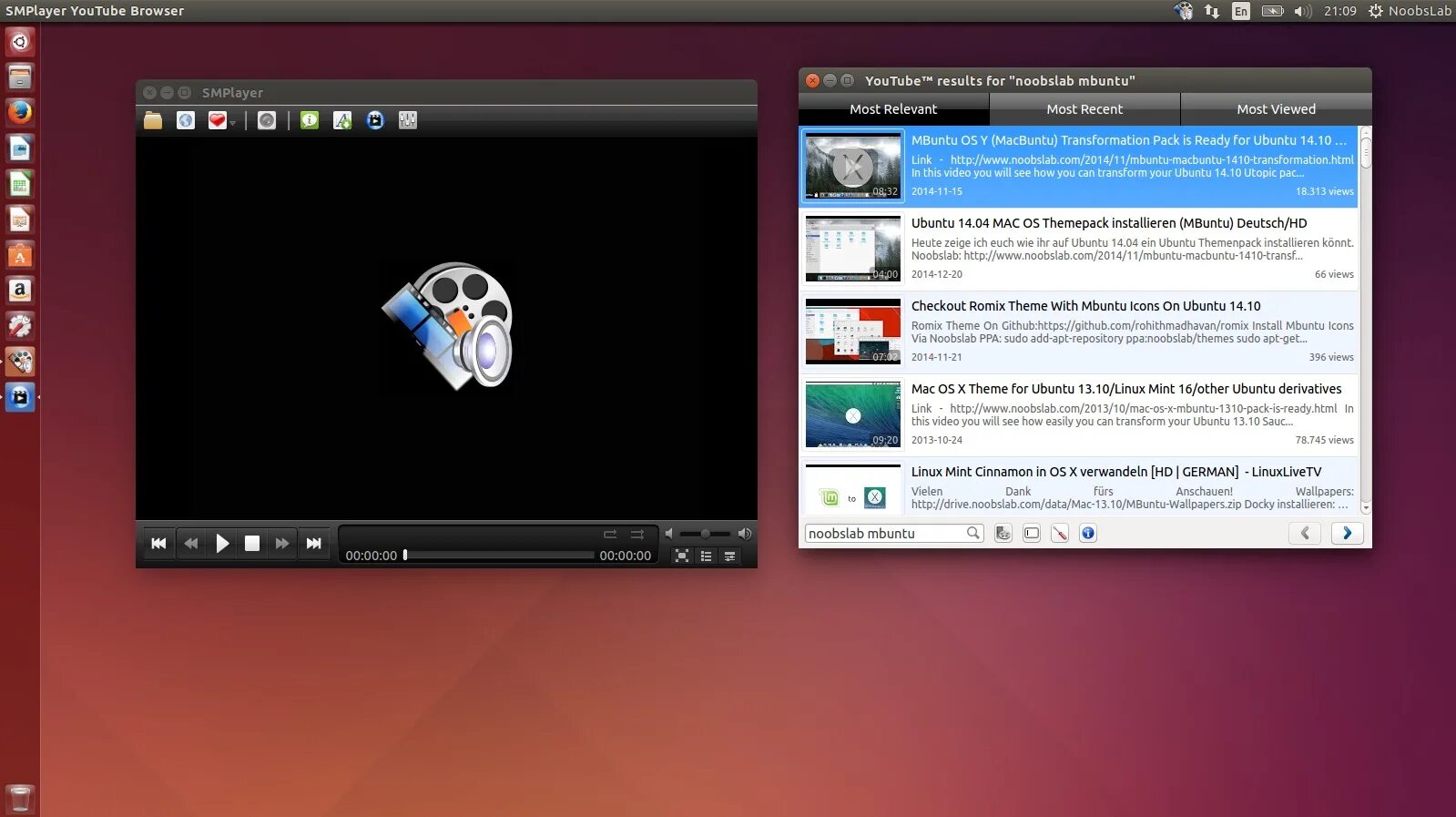Select the Ubuntu 14.04 MAC OS Themepack thumbnail
Viewport: 1456px width, 817px height.
[853, 249]
